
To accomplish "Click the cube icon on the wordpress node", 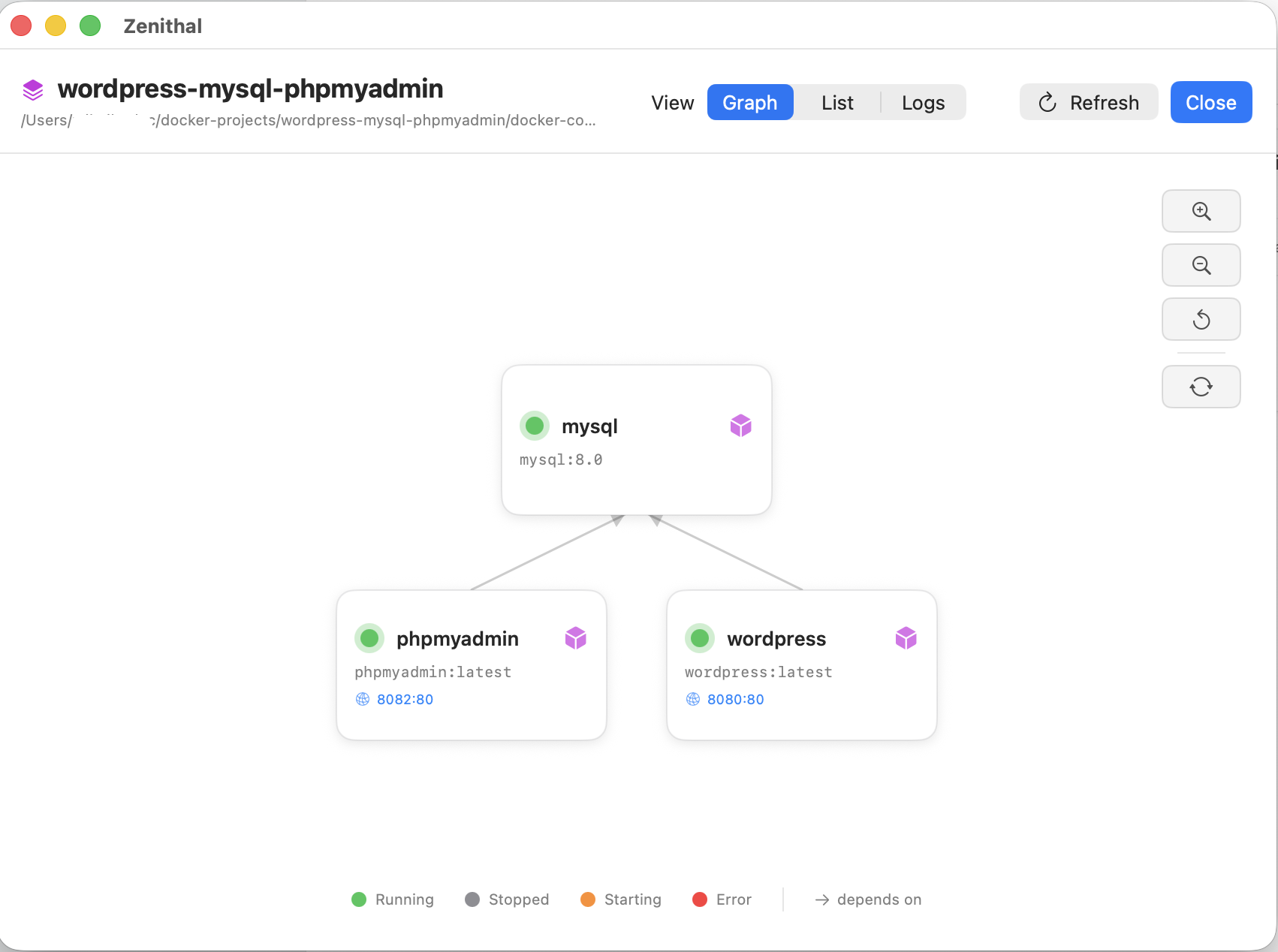I will [x=906, y=637].
